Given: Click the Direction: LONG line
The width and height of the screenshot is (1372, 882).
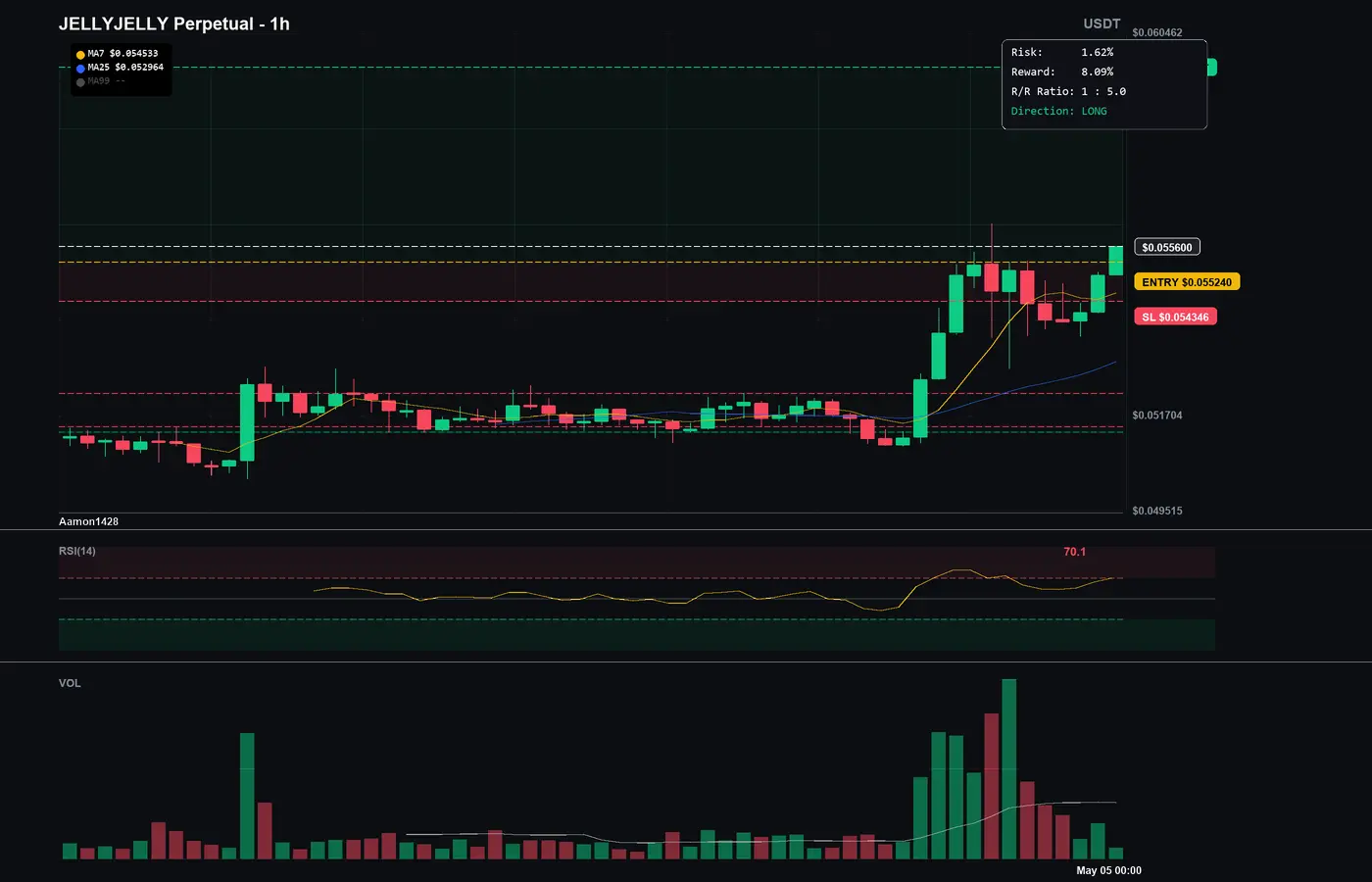Looking at the screenshot, I should click(1059, 111).
